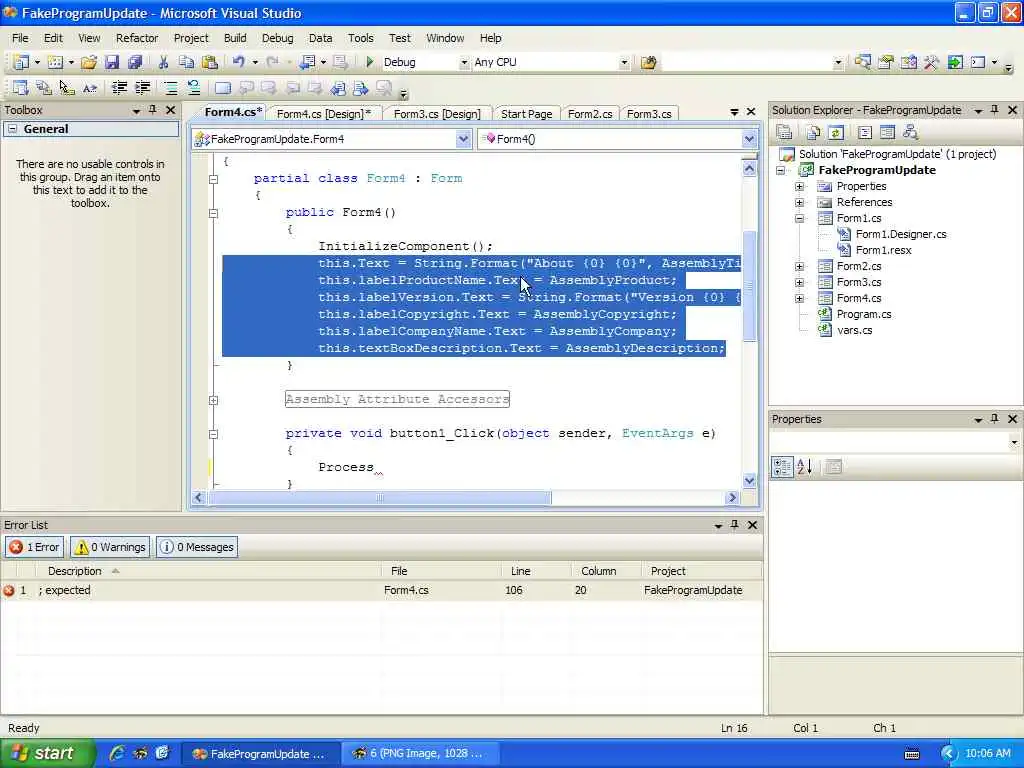Click the Copy toolbar icon
Screen dimensions: 1024x768
186,62
